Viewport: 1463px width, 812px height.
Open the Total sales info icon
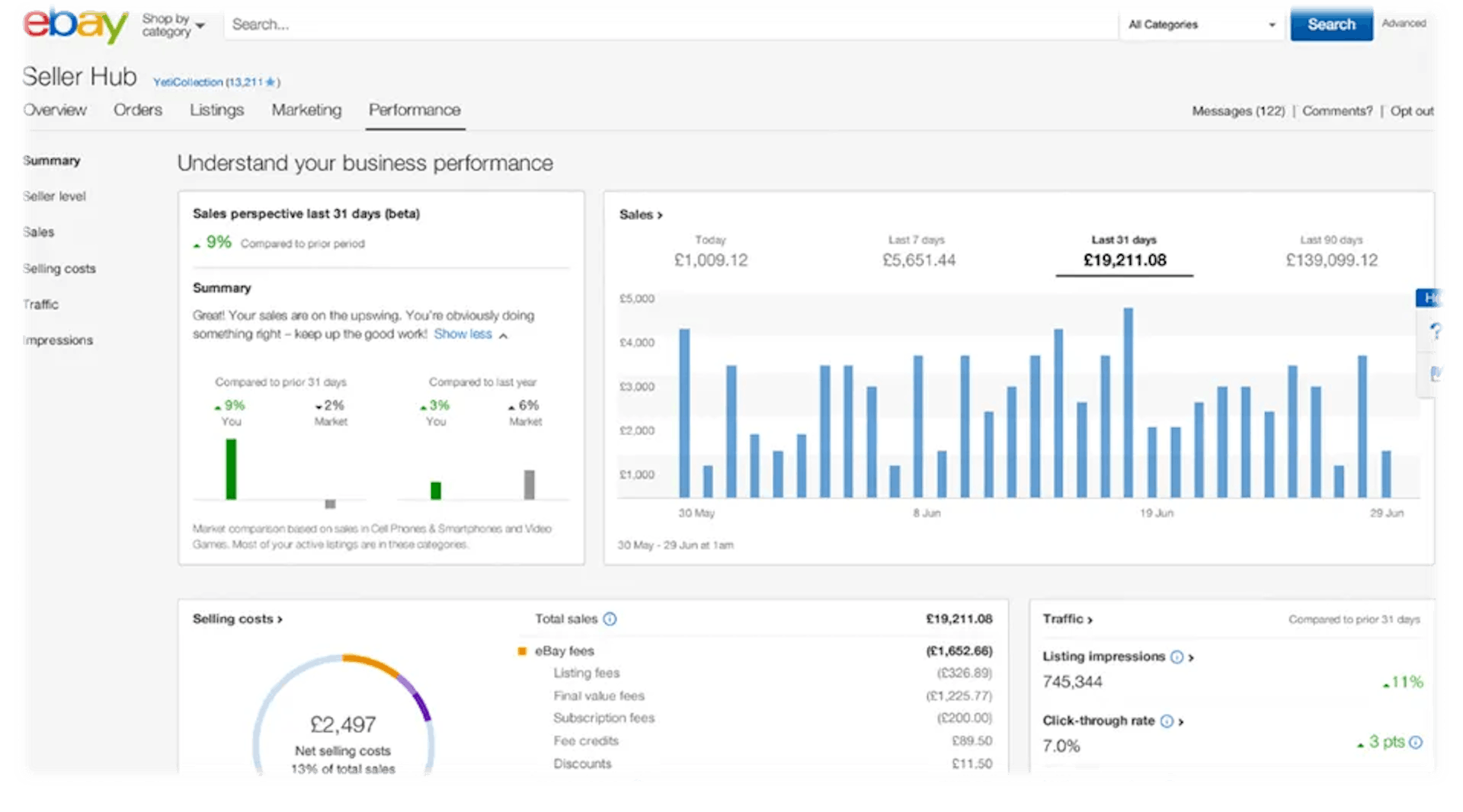[610, 619]
